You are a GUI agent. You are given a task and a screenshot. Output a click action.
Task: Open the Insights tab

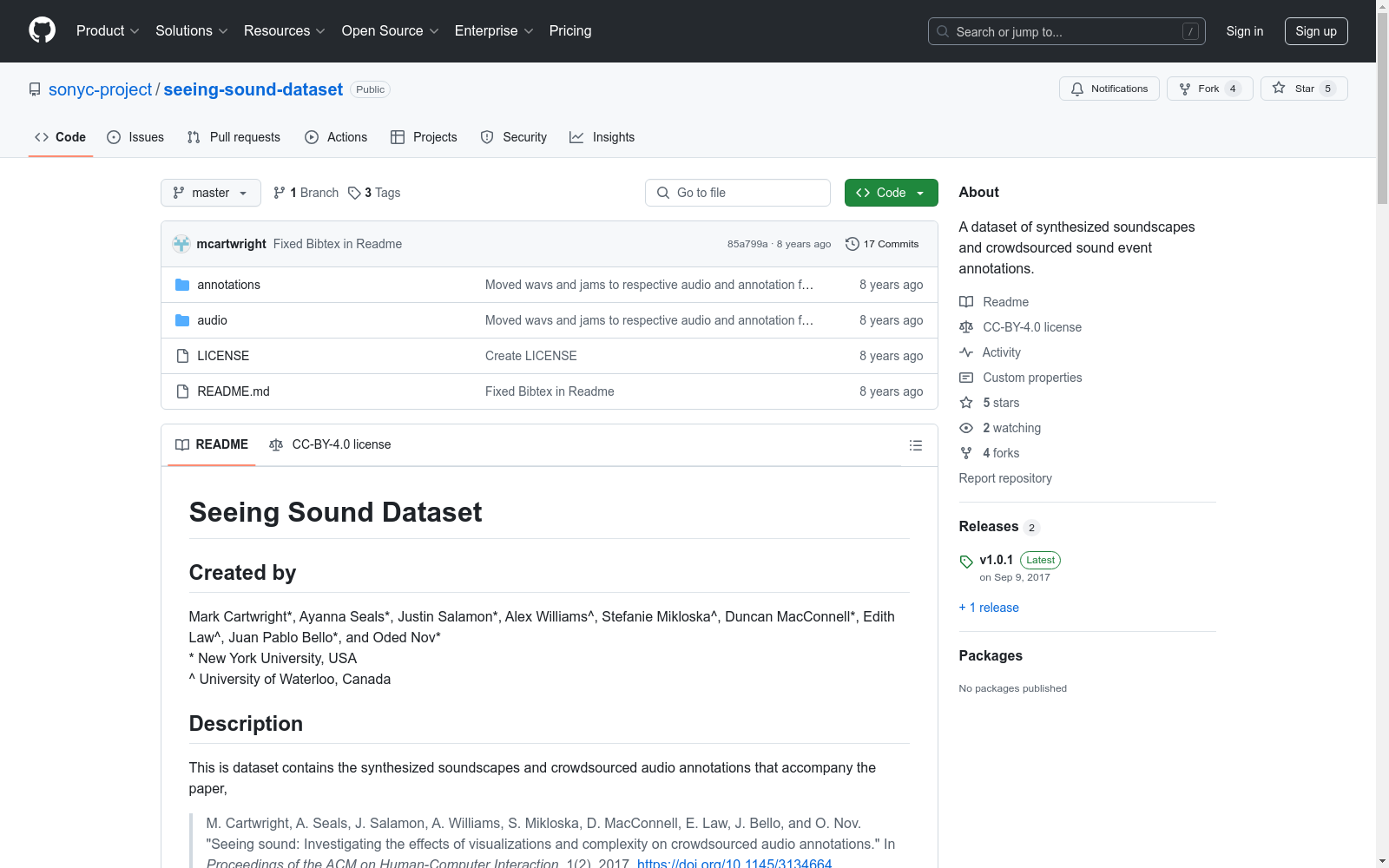tap(602, 137)
